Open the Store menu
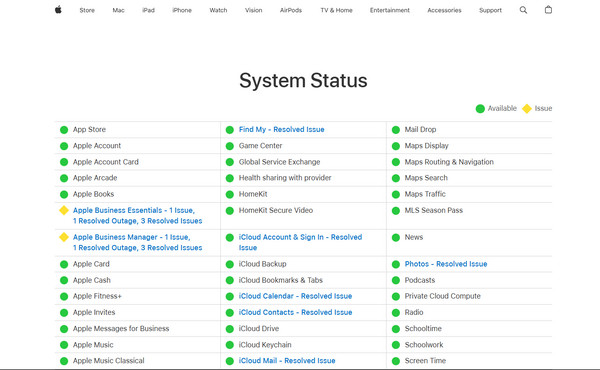 click(87, 10)
